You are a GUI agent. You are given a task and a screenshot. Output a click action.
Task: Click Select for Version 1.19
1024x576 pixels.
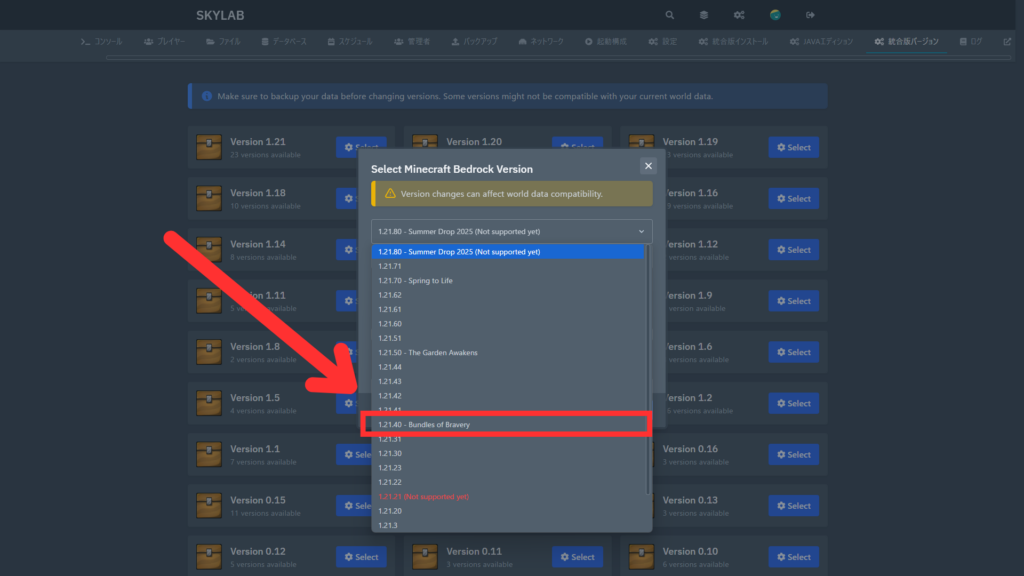click(x=793, y=148)
